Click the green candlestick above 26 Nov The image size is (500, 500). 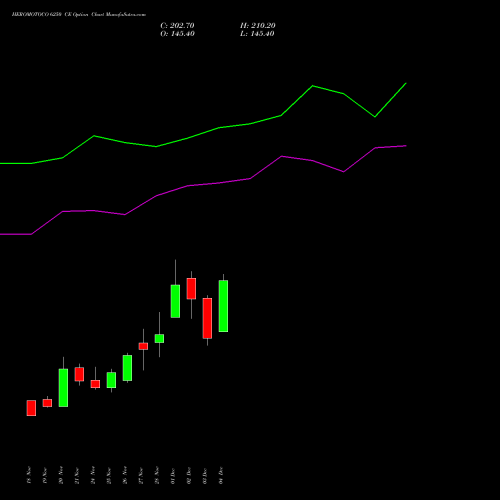pos(127,368)
